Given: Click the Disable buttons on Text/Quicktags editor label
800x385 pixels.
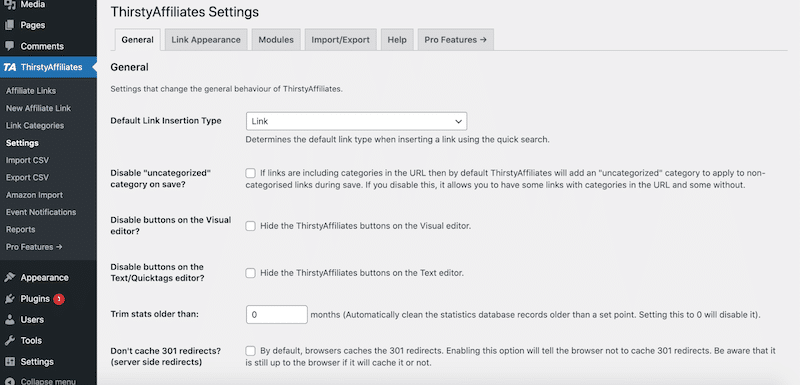Looking at the screenshot, I should point(157,272).
